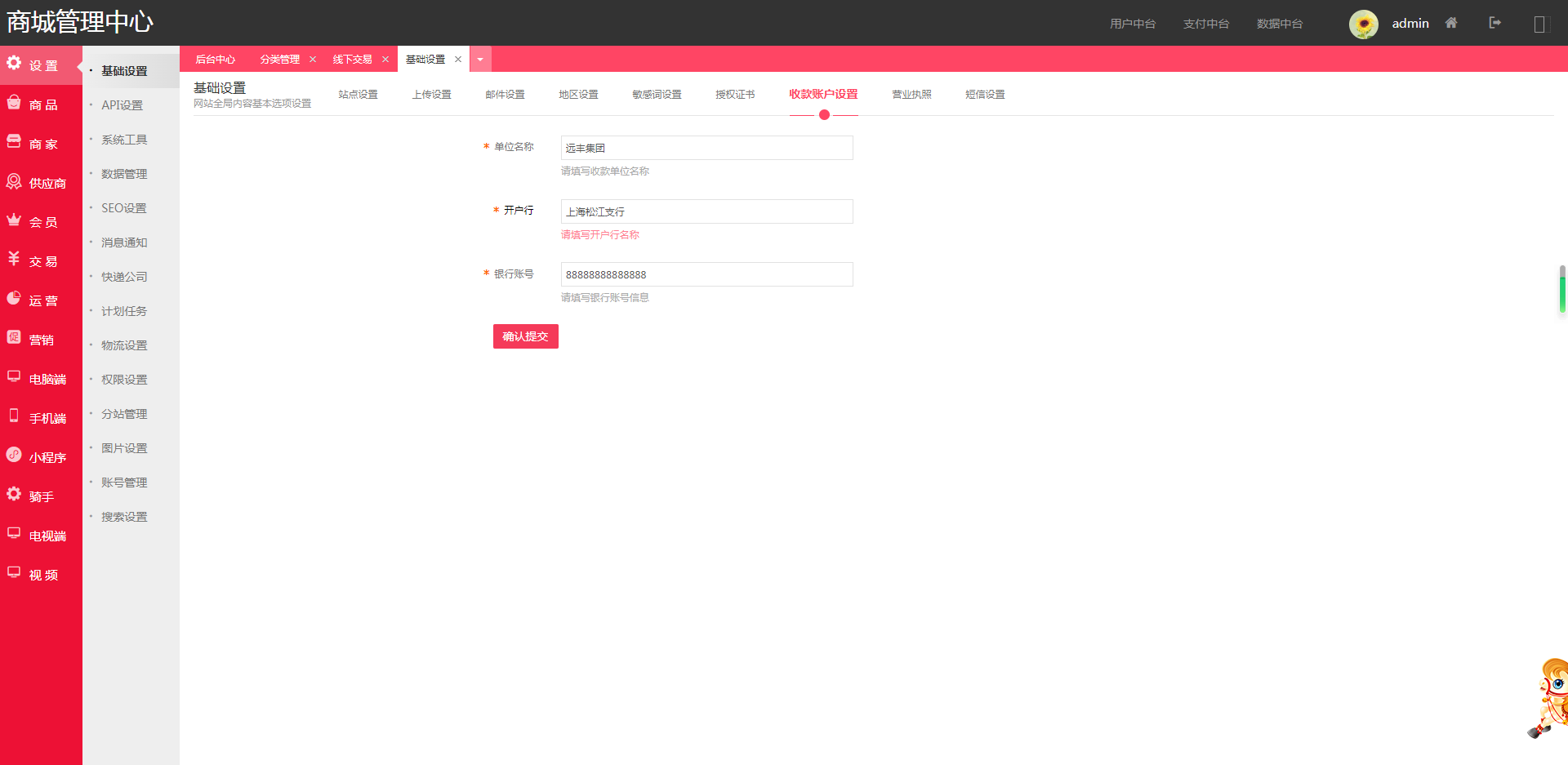
Task: Click the 交易 yen icon
Action: click(x=14, y=259)
